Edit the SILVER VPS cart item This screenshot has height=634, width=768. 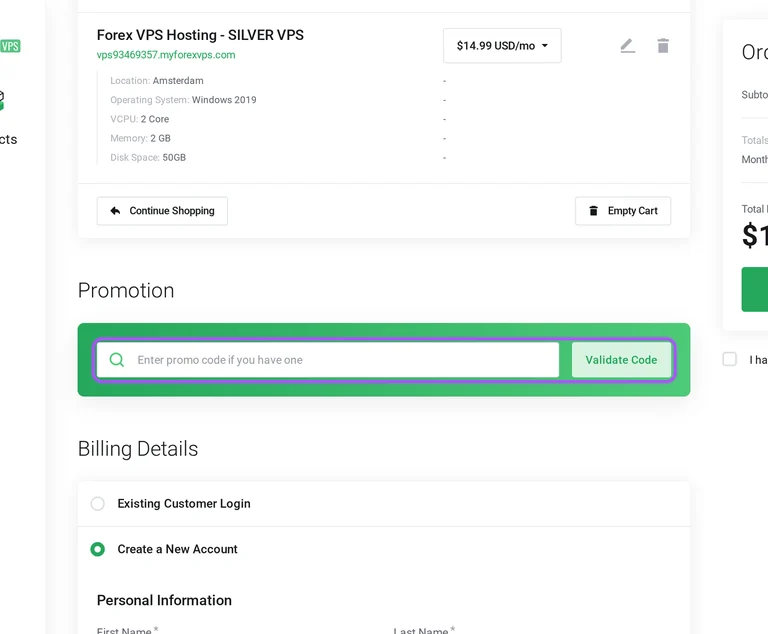click(x=627, y=46)
